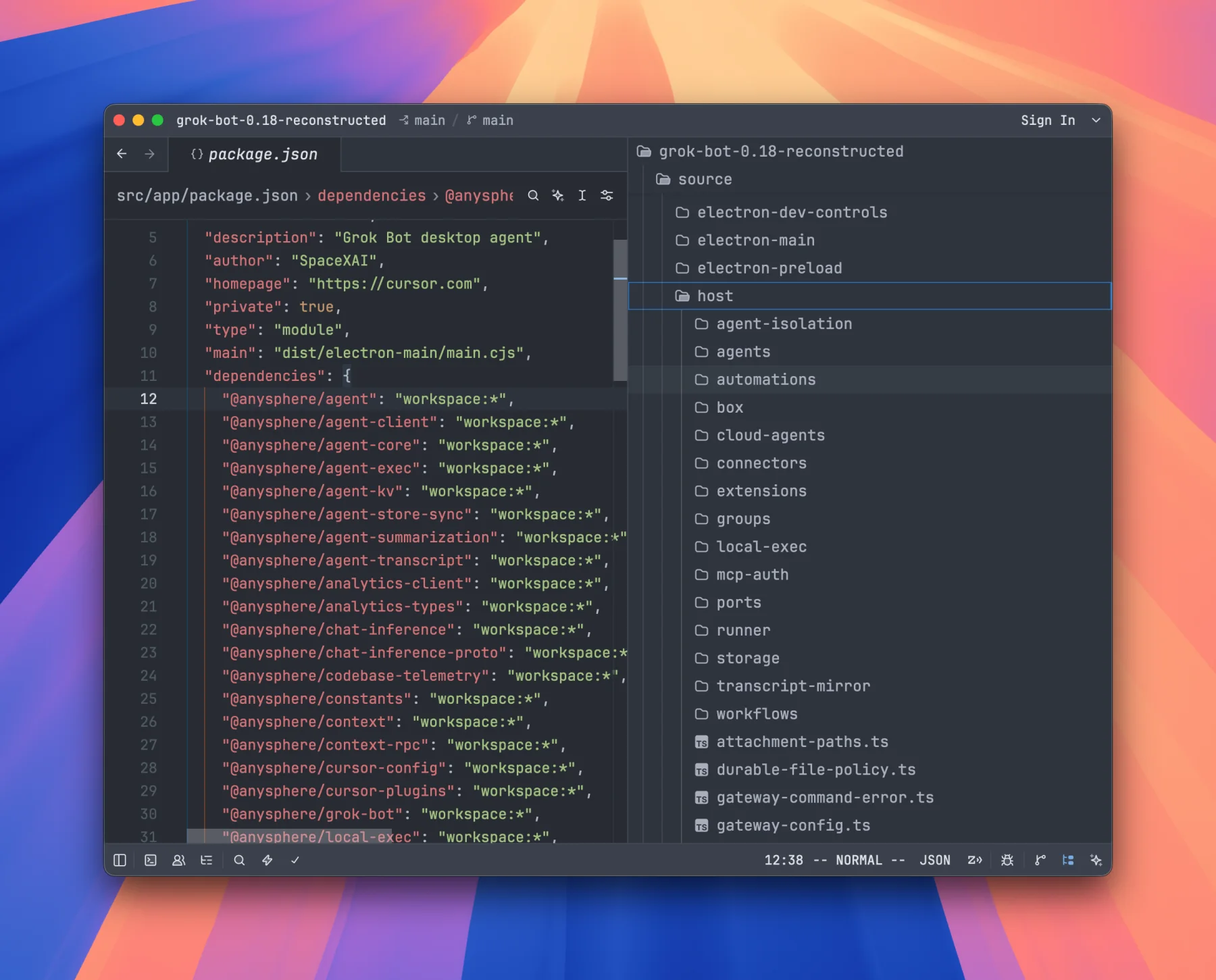This screenshot has height=980, width=1216.
Task: Click Sign In button
Action: (x=1048, y=120)
